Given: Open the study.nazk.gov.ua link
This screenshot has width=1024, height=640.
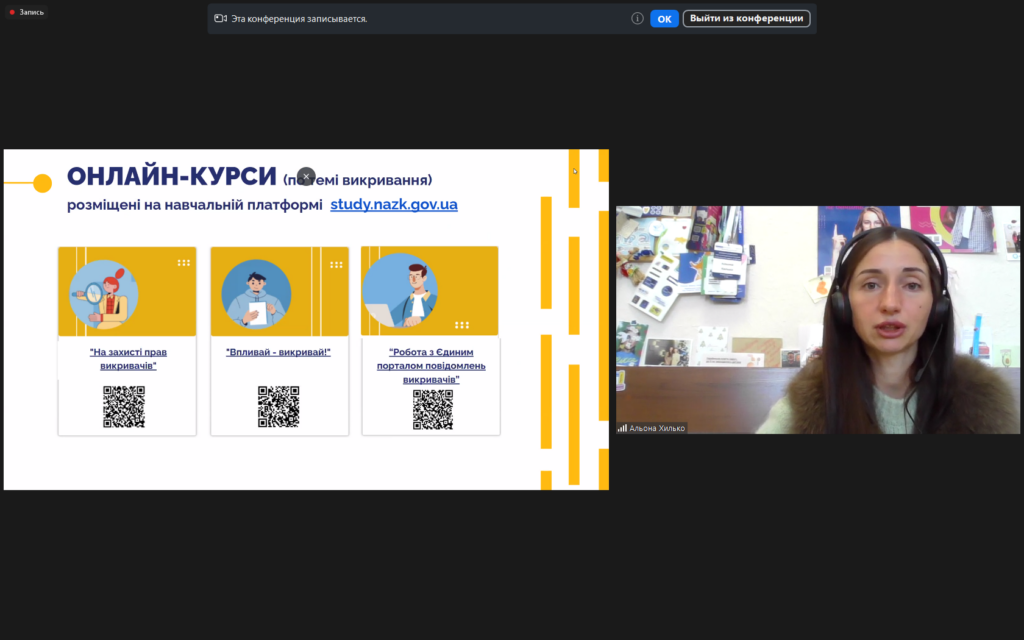Looking at the screenshot, I should coord(394,204).
